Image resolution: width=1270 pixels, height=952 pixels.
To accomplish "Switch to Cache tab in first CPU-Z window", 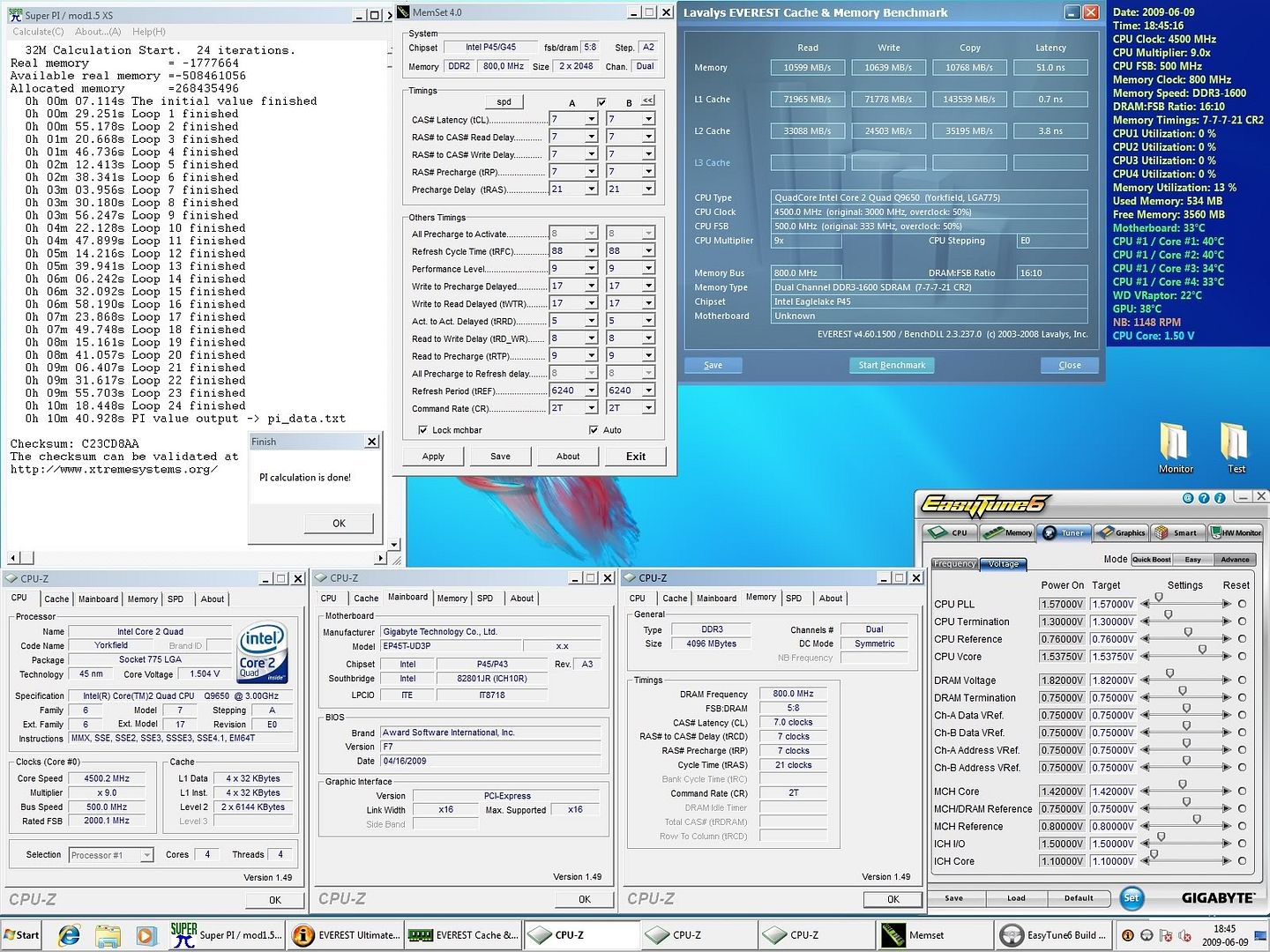I will [x=56, y=599].
